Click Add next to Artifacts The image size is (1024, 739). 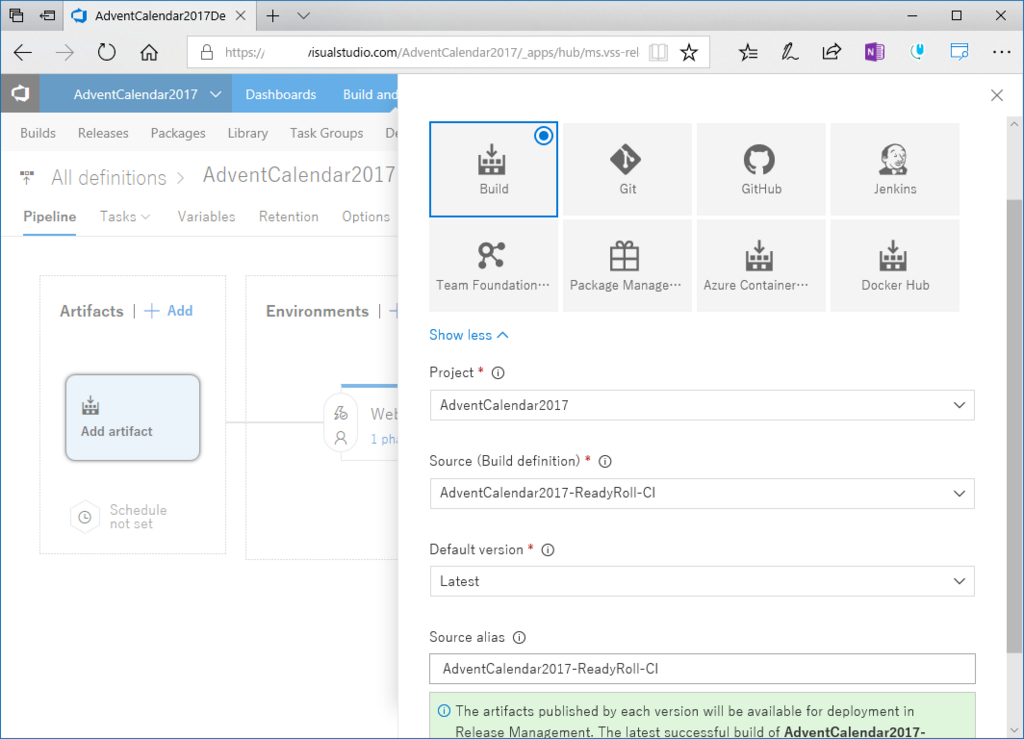pyautogui.click(x=168, y=311)
